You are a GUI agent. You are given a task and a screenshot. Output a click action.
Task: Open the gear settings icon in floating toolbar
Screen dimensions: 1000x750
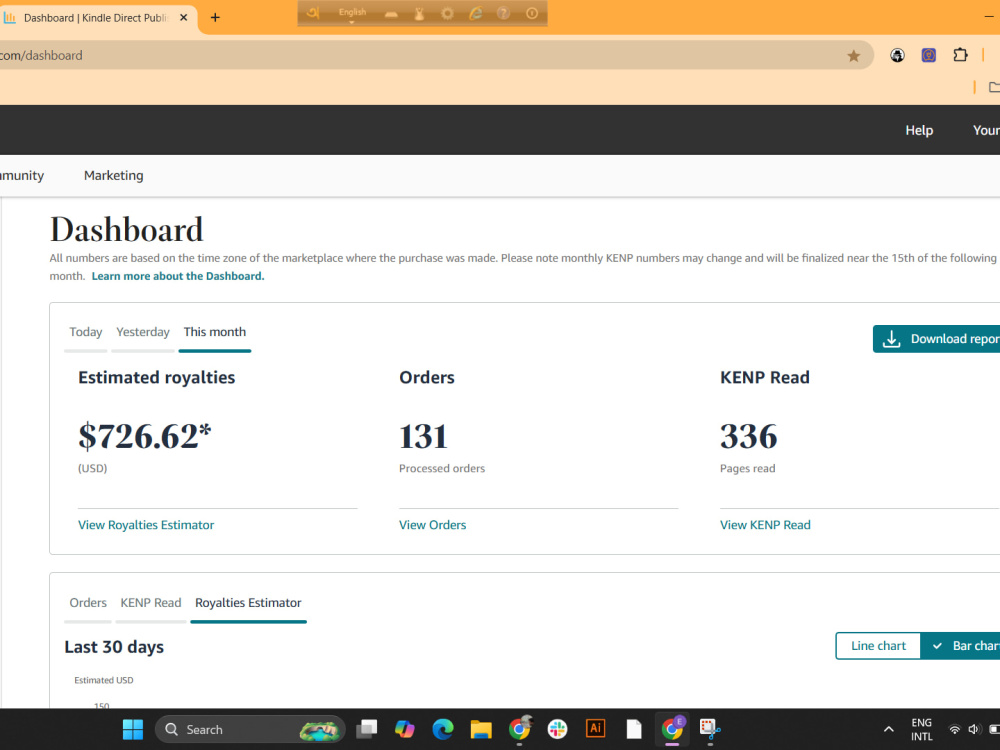point(447,13)
